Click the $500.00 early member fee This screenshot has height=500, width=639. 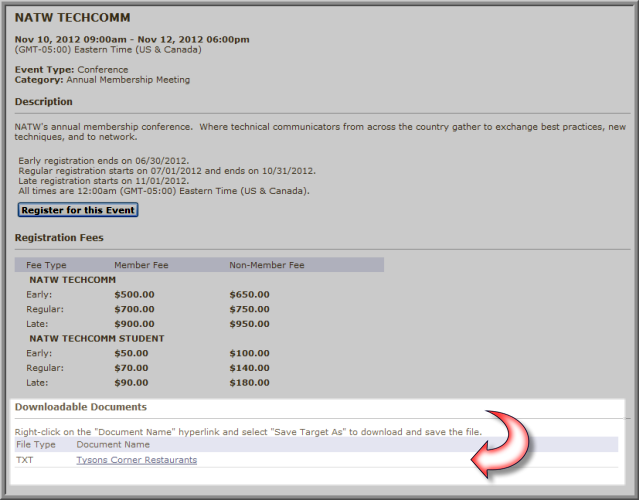pyautogui.click(x=134, y=295)
